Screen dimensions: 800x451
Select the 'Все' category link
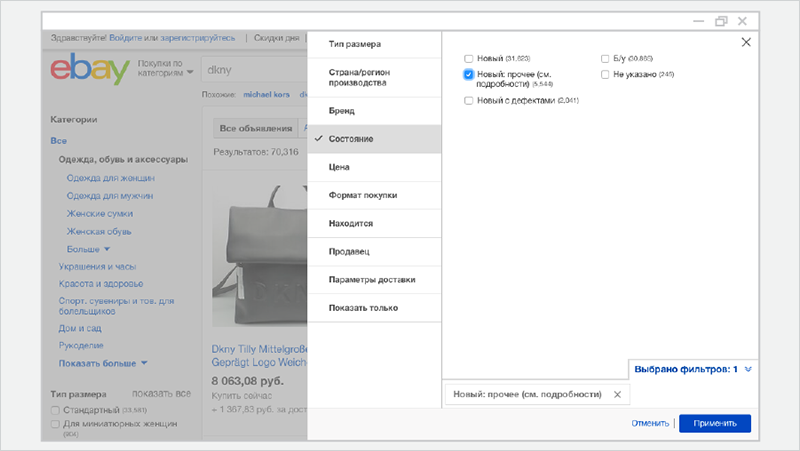click(59, 141)
